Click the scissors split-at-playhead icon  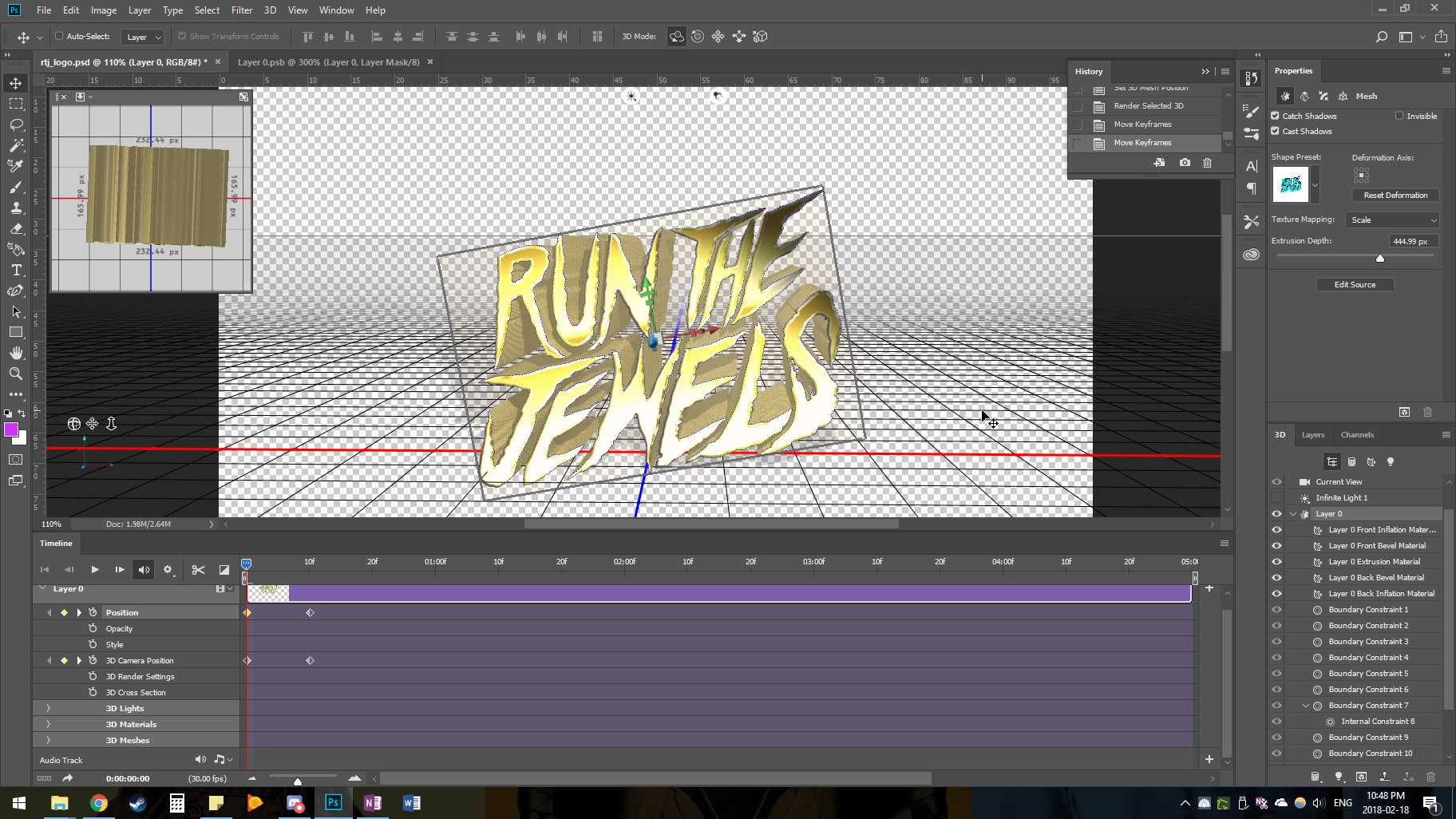[198, 569]
